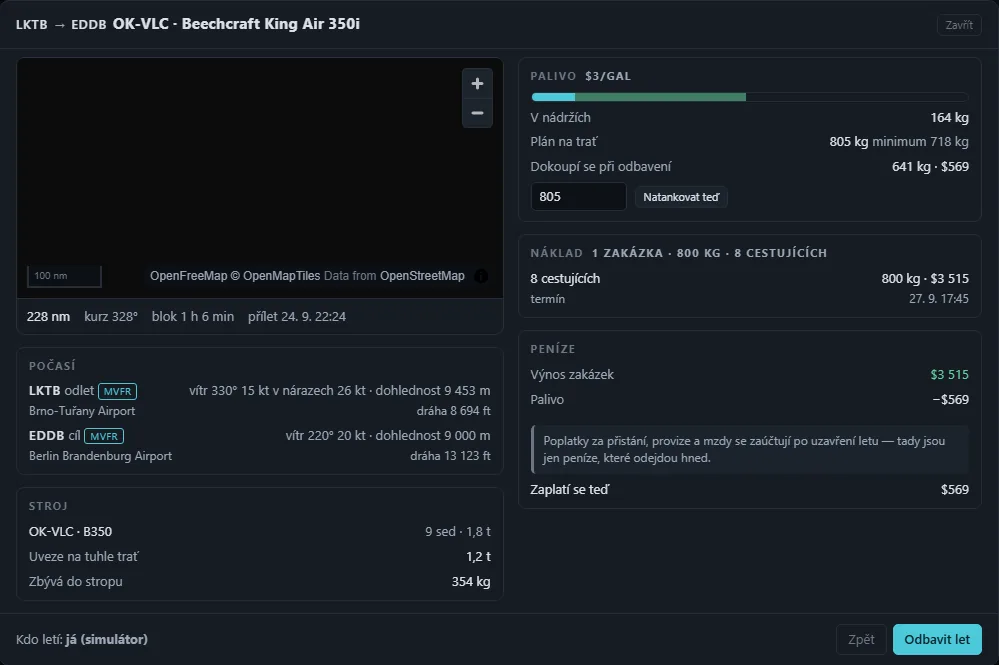Screen dimensions: 999x665
Task: Open the OpenFreeMap attribution link
Action: (189, 276)
